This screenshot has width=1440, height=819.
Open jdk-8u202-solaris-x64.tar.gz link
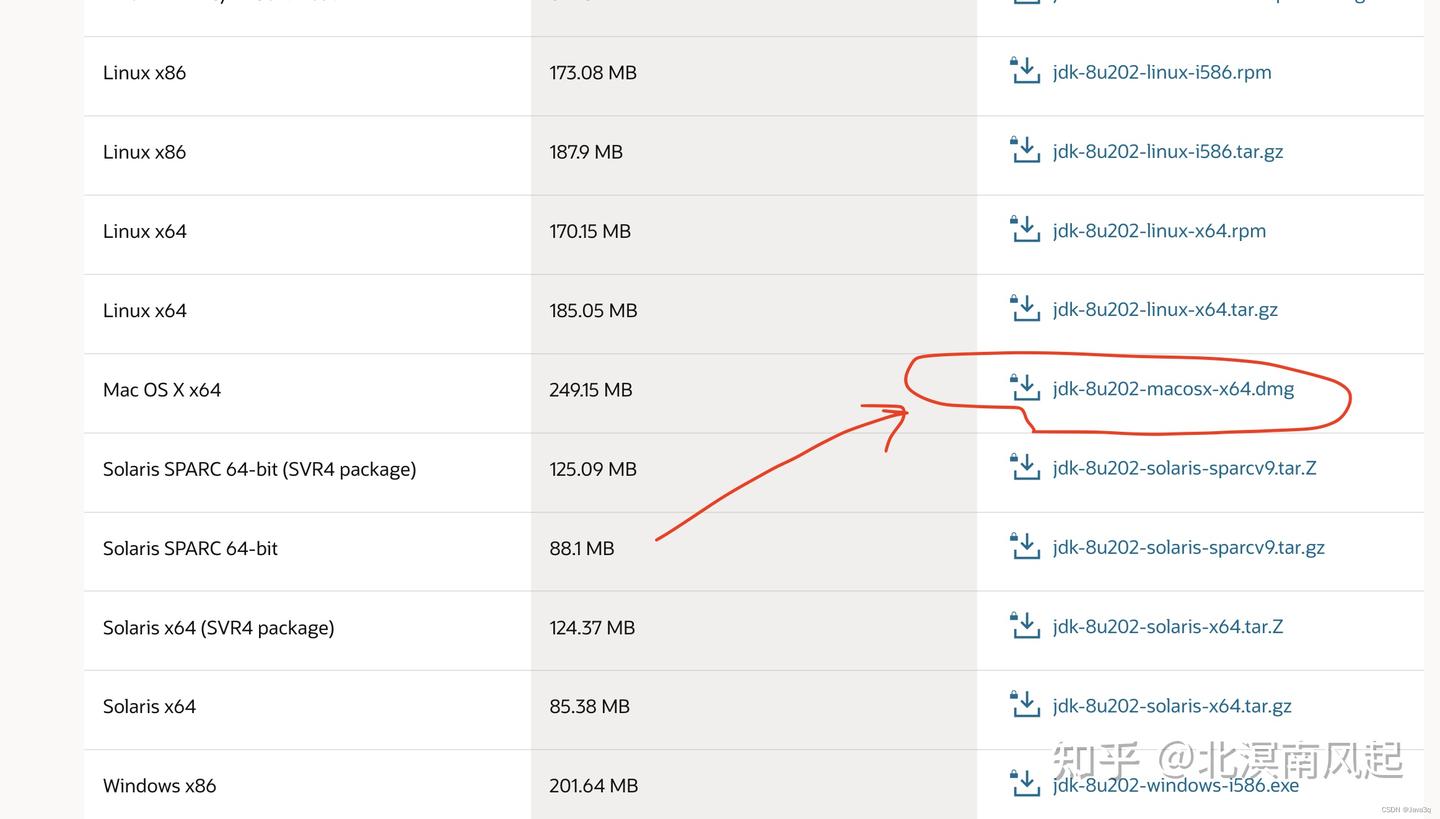point(1172,706)
